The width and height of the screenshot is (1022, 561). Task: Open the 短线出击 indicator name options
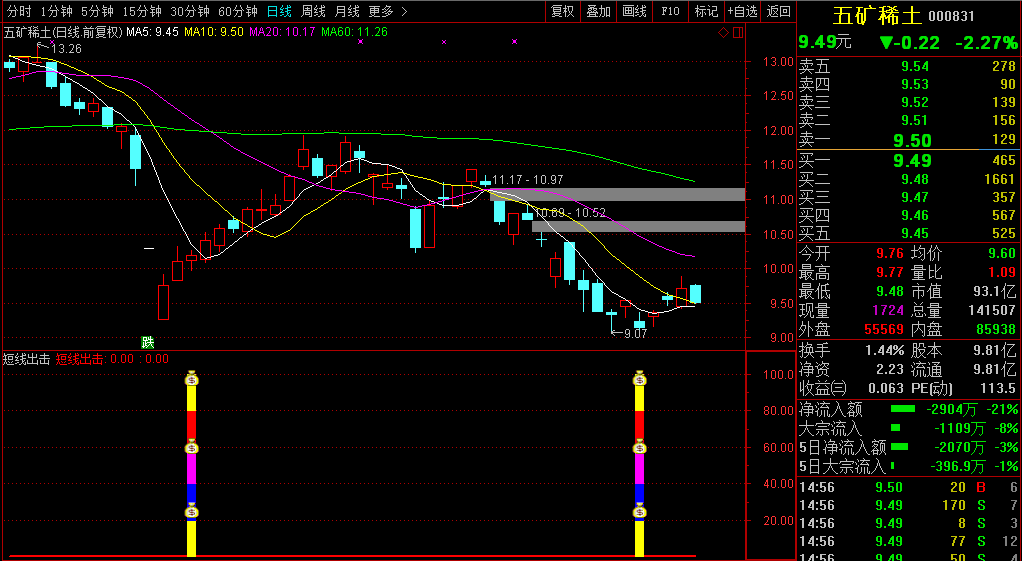click(26, 359)
